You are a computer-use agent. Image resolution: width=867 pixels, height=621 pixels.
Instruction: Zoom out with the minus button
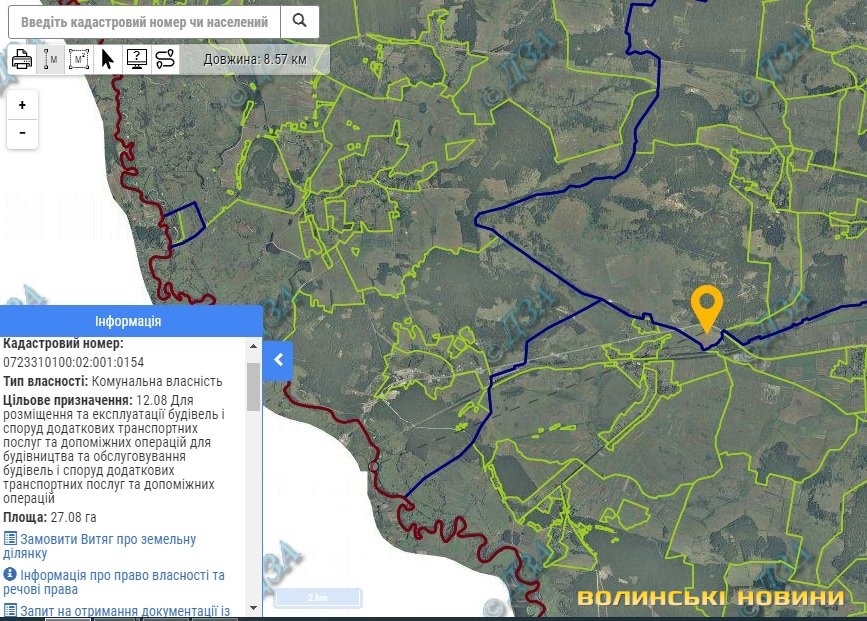tap(22, 133)
